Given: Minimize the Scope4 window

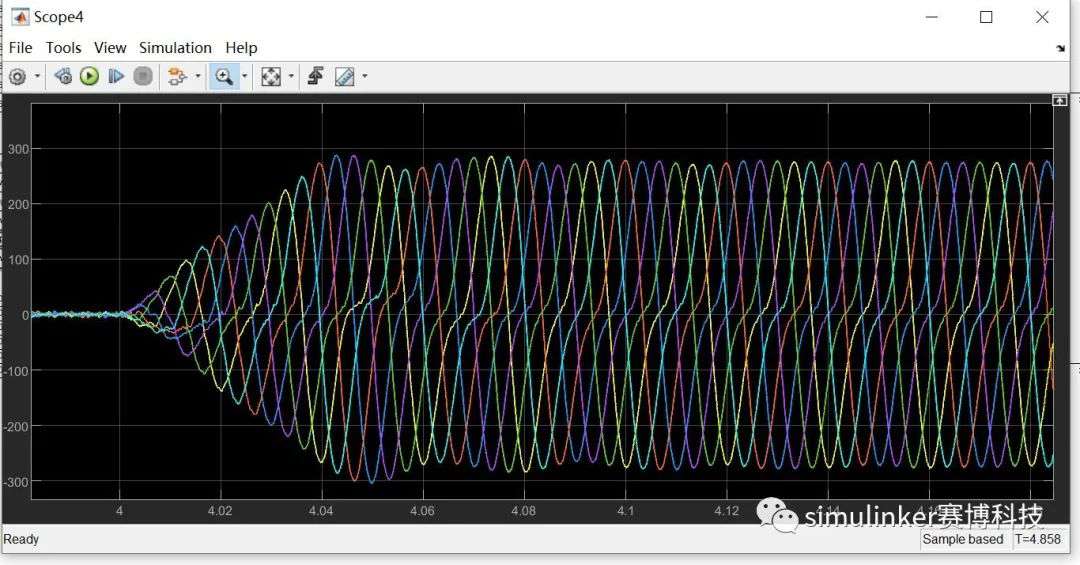Looking at the screenshot, I should 931,17.
